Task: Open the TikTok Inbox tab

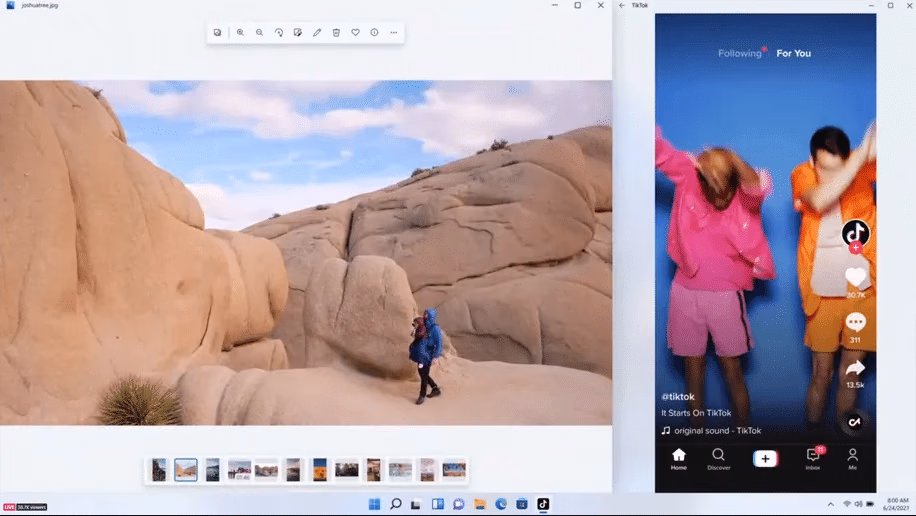Action: coord(813,459)
